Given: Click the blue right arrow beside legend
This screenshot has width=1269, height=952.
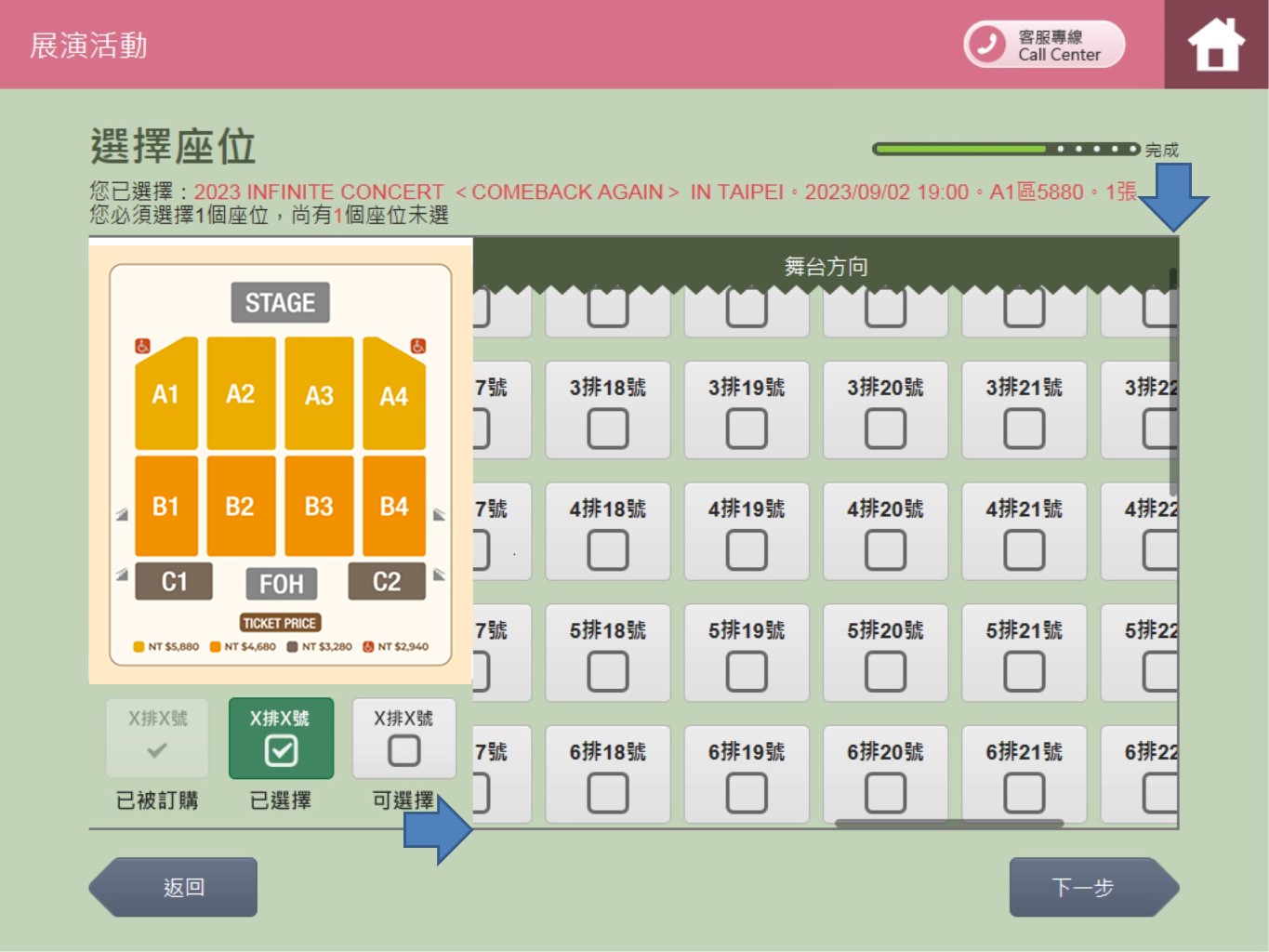Looking at the screenshot, I should [x=438, y=830].
